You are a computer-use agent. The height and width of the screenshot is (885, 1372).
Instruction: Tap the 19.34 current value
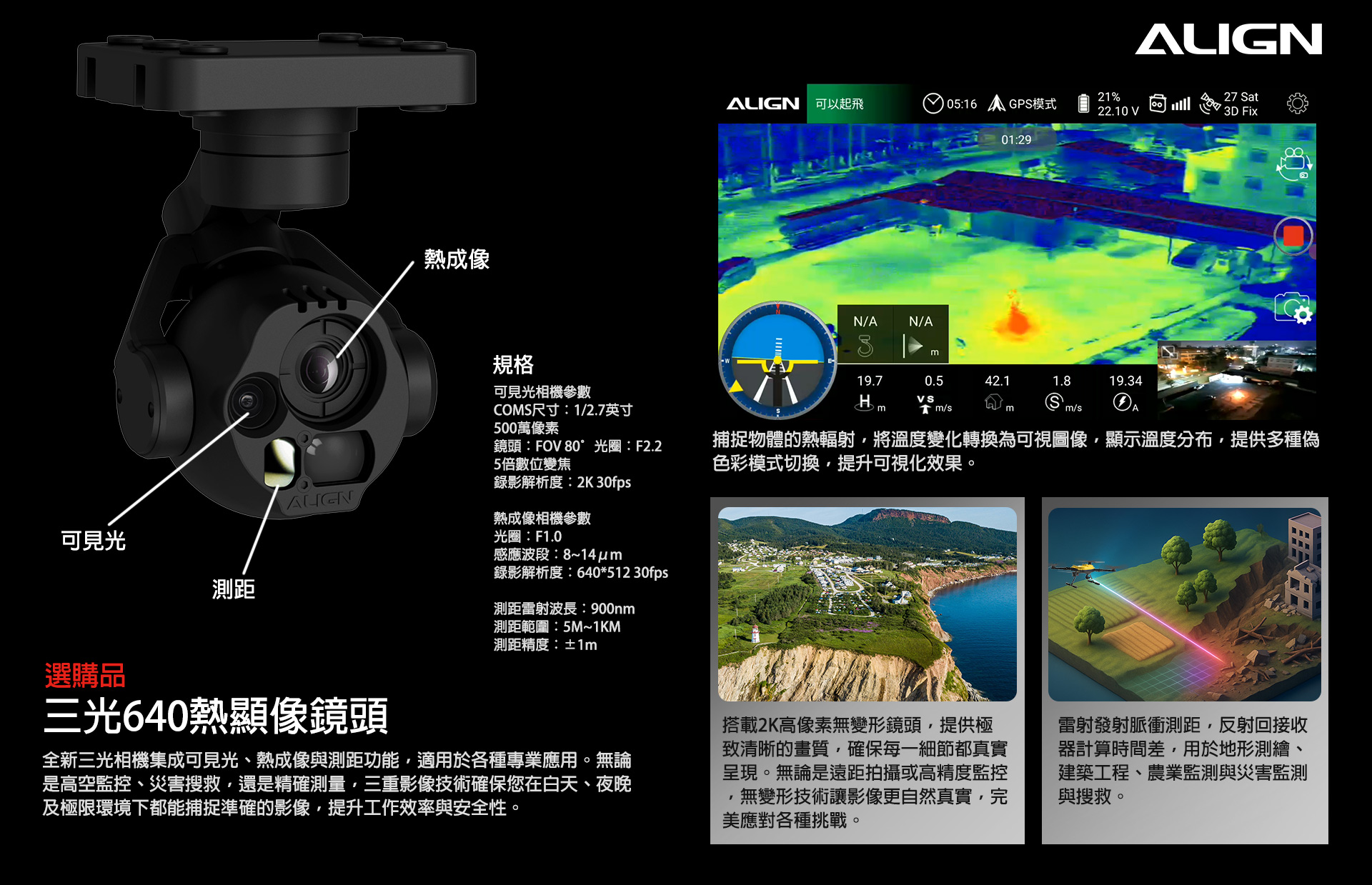click(1125, 381)
